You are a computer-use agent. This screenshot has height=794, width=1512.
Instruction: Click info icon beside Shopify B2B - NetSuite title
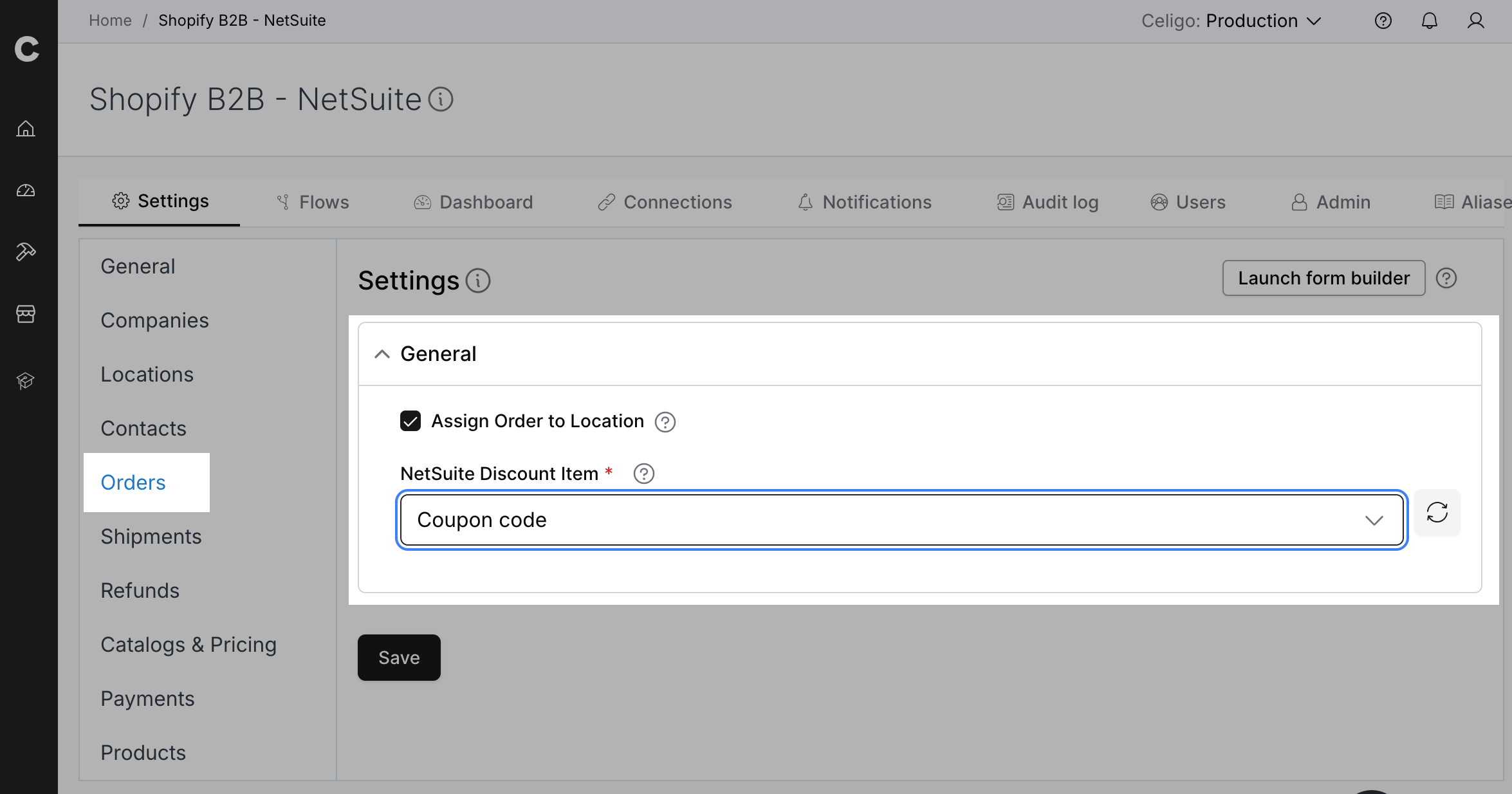pyautogui.click(x=441, y=100)
